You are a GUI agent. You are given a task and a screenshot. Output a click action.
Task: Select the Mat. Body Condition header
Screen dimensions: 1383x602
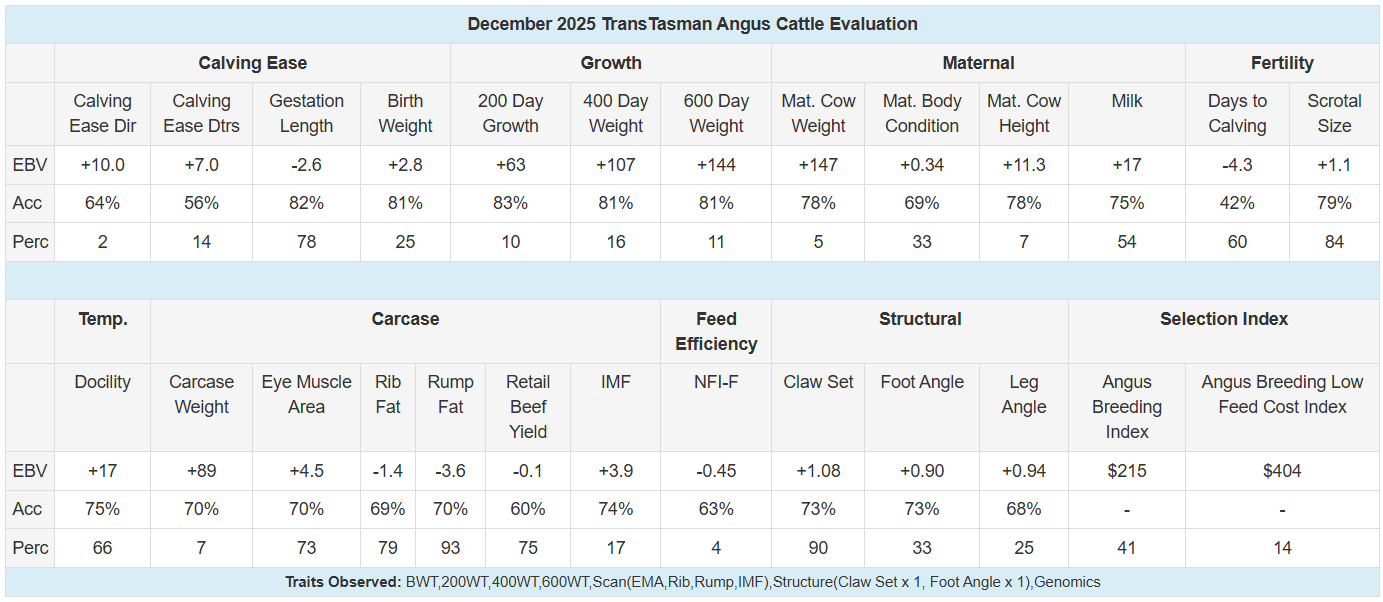click(922, 114)
